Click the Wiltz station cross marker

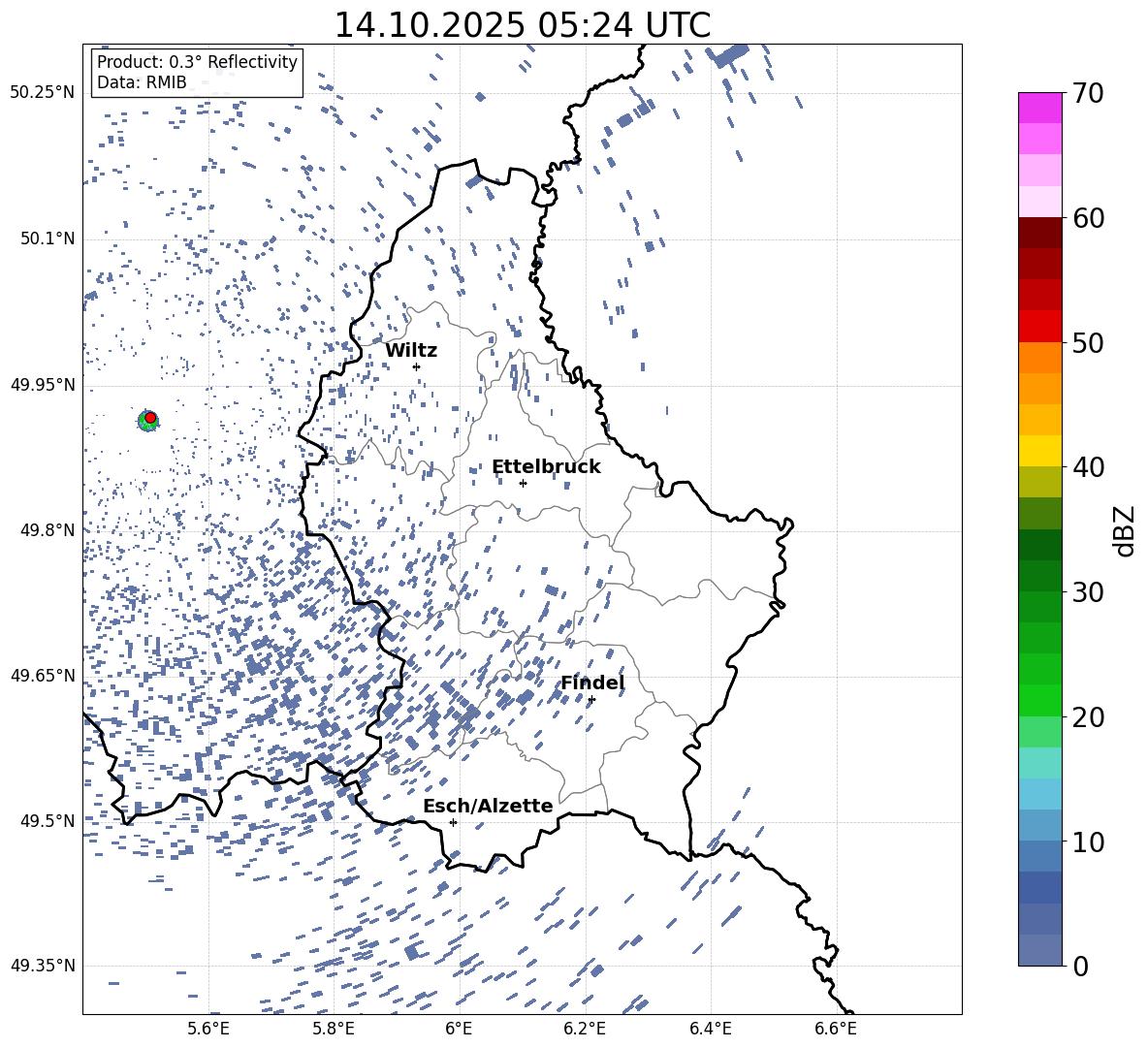tap(417, 366)
